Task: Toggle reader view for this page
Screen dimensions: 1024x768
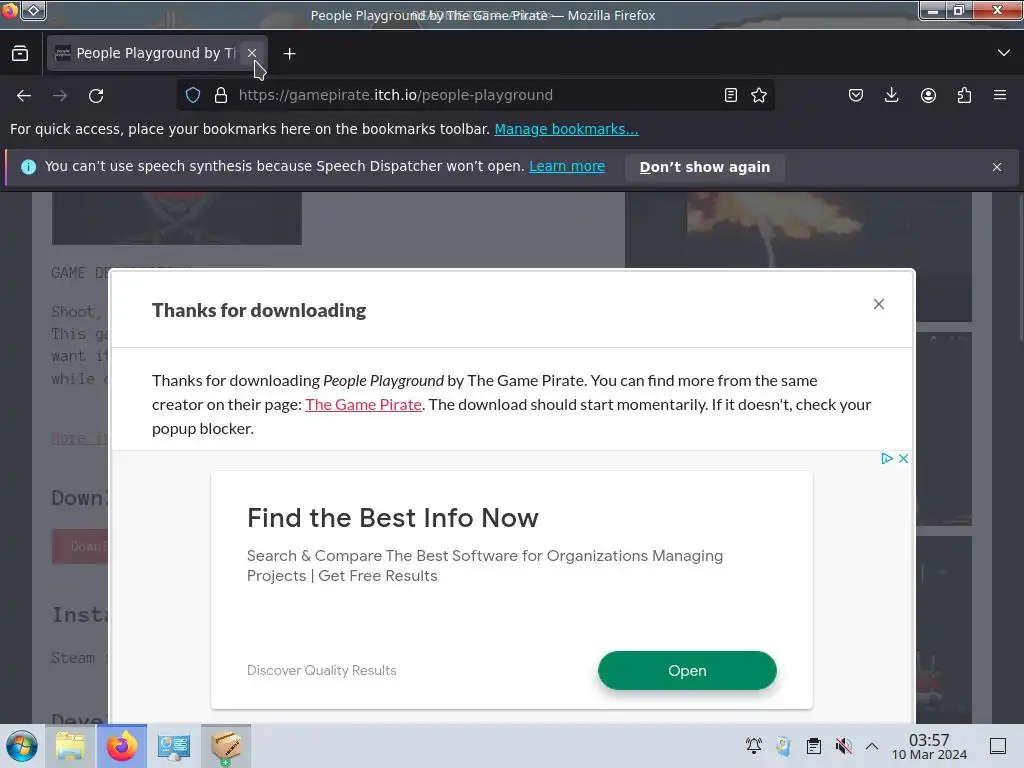Action: click(x=731, y=95)
